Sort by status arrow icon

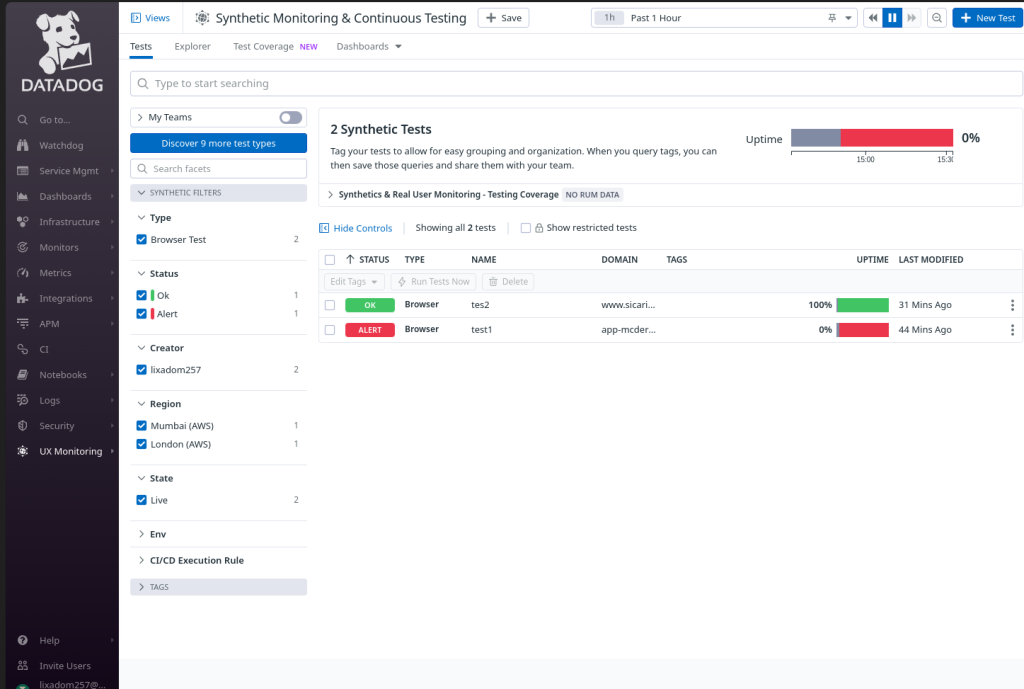[350, 260]
